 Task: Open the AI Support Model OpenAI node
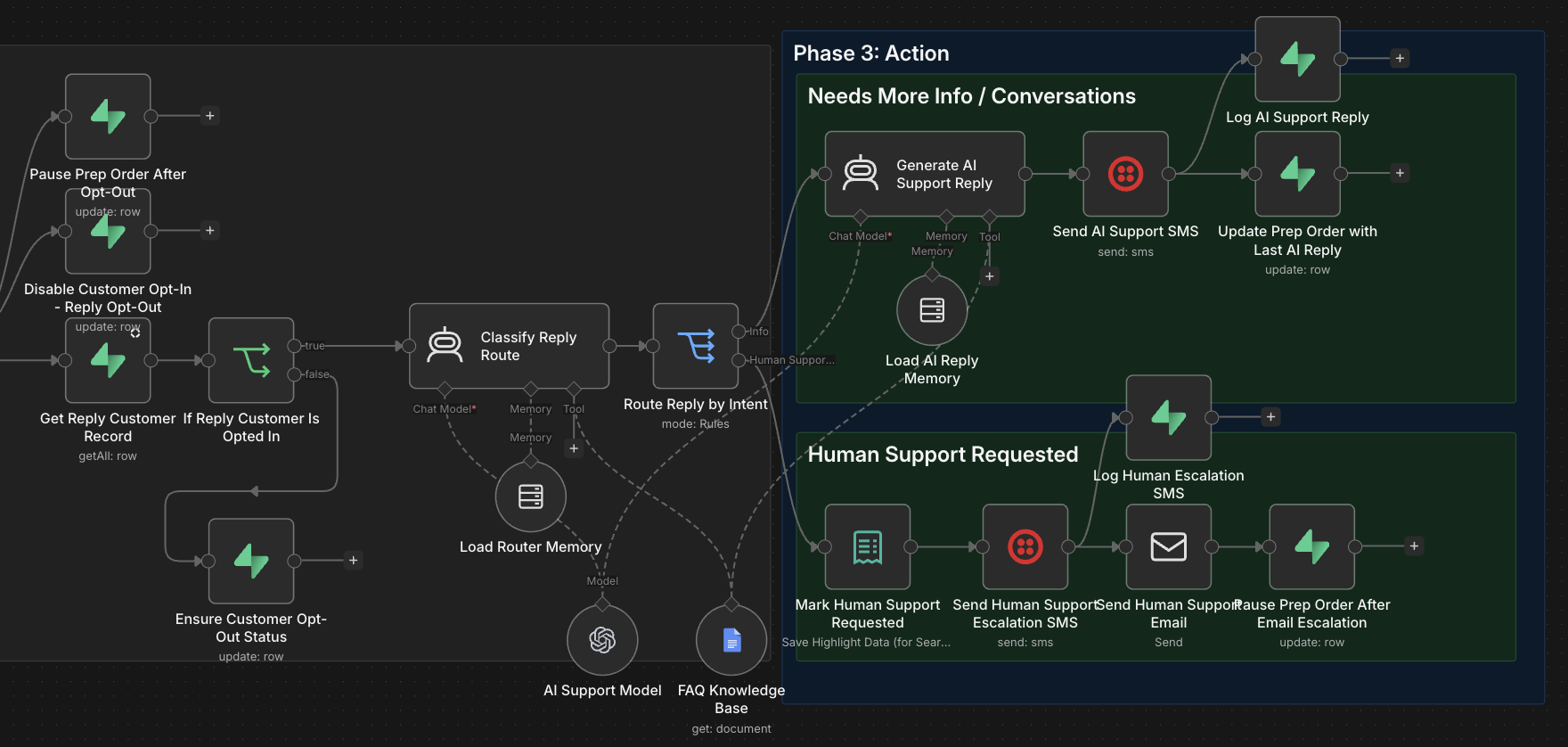point(602,640)
